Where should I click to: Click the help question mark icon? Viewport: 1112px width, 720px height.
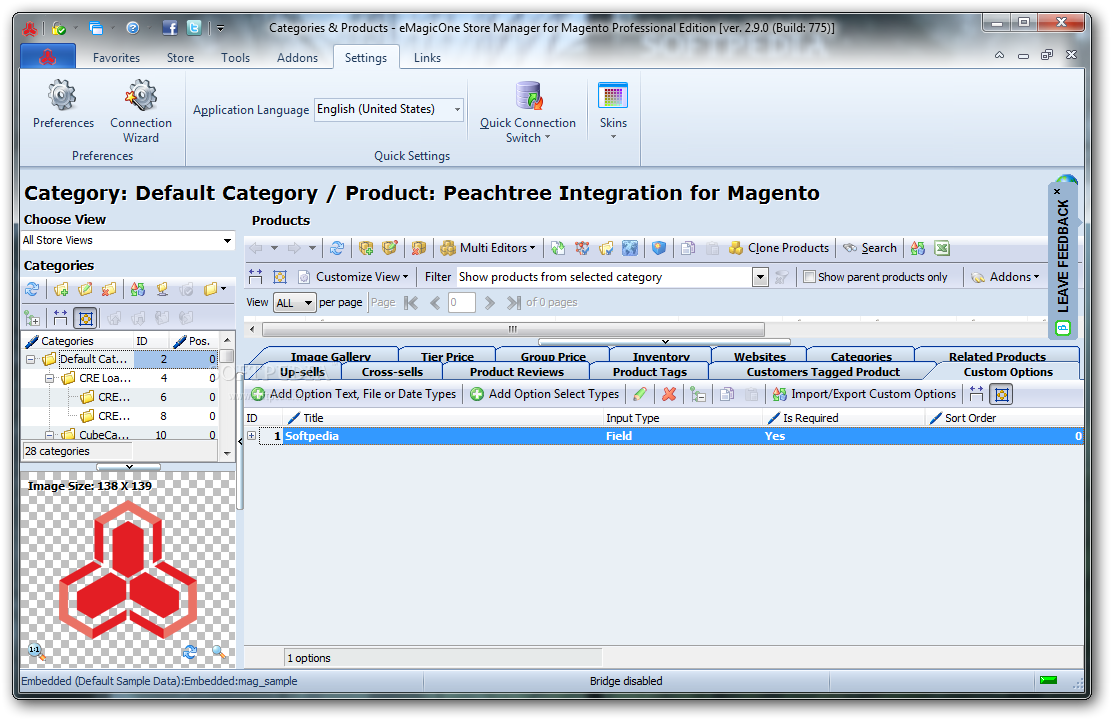point(133,28)
